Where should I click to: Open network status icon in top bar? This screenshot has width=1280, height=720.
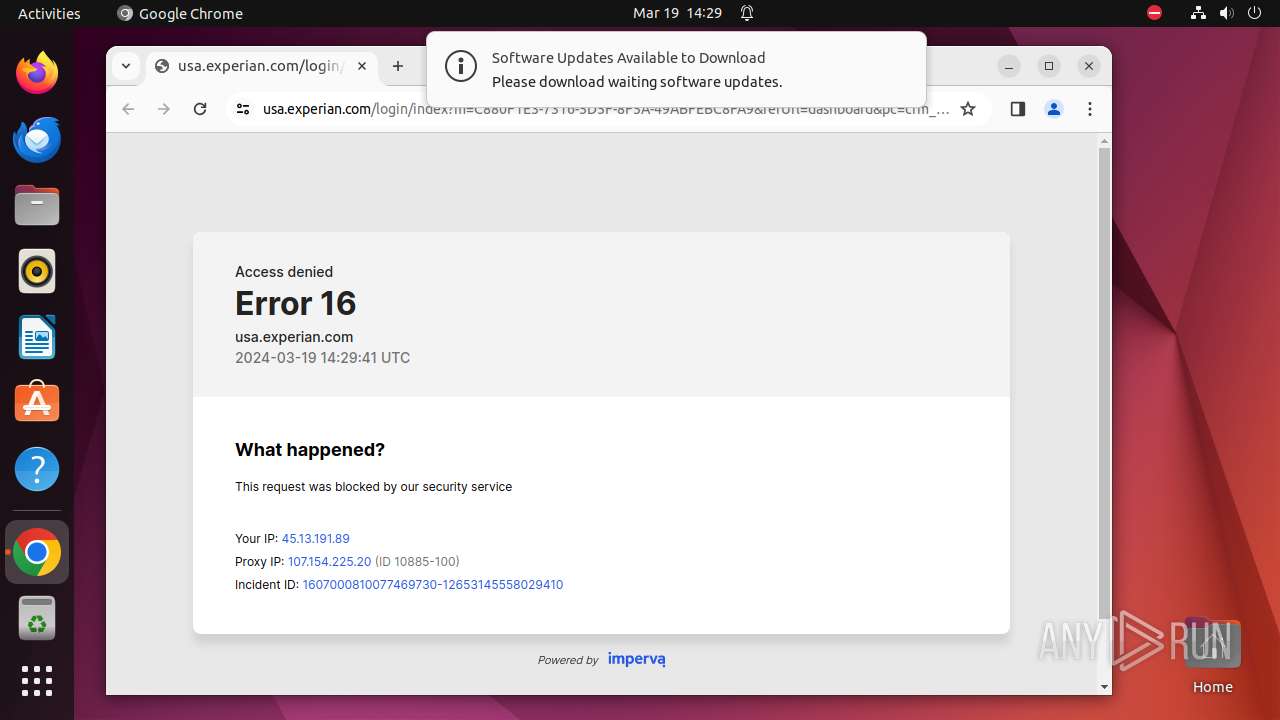click(1198, 13)
